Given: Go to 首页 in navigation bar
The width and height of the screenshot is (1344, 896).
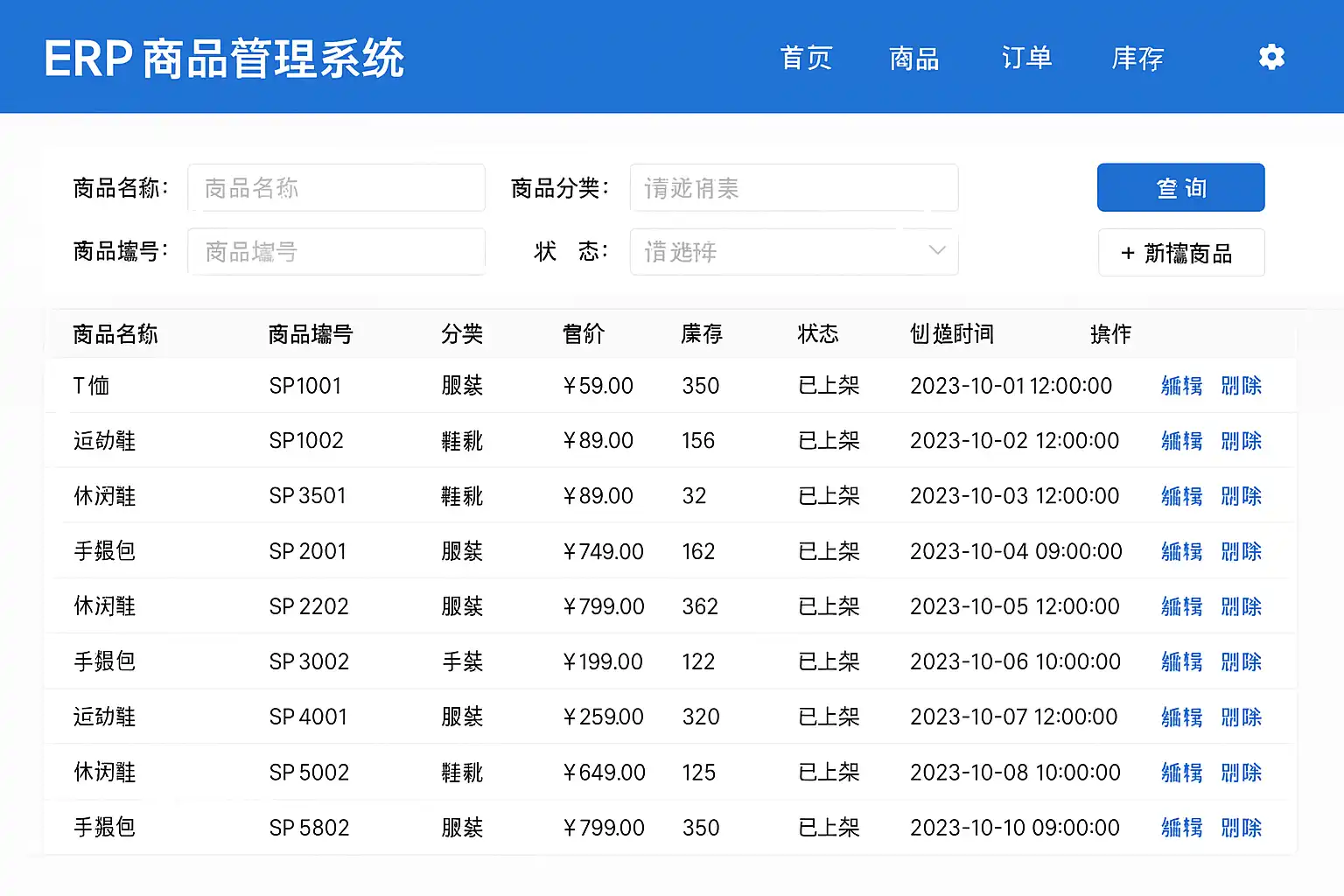Looking at the screenshot, I should (806, 59).
